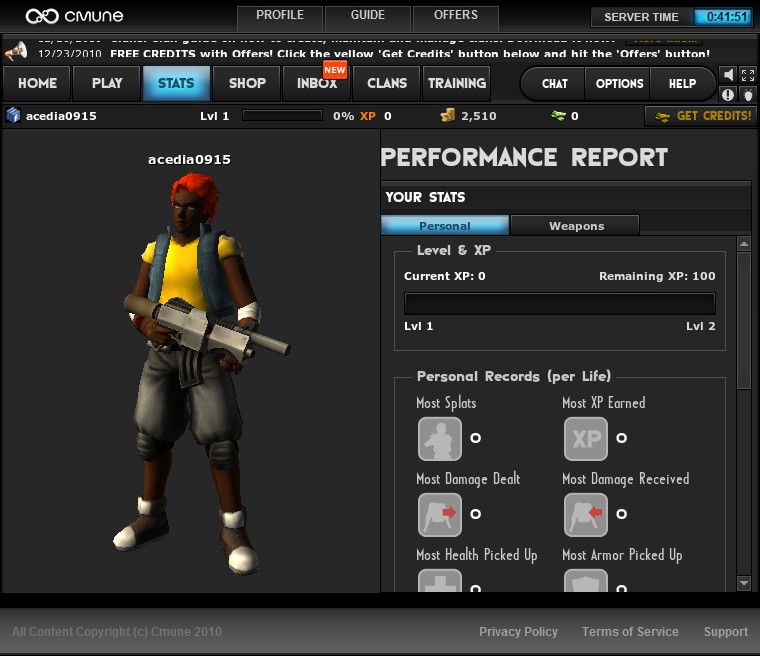Click the Most Damage Received icon

point(585,514)
